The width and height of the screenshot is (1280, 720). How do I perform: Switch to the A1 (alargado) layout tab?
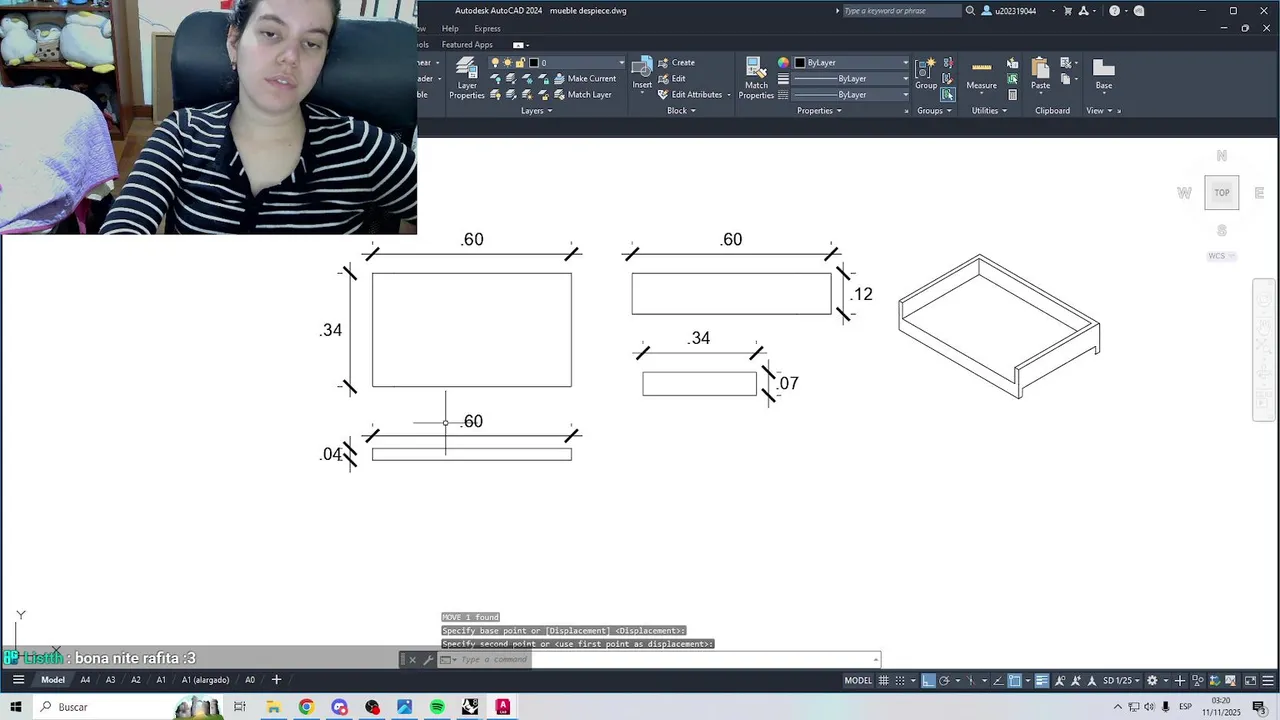(205, 680)
